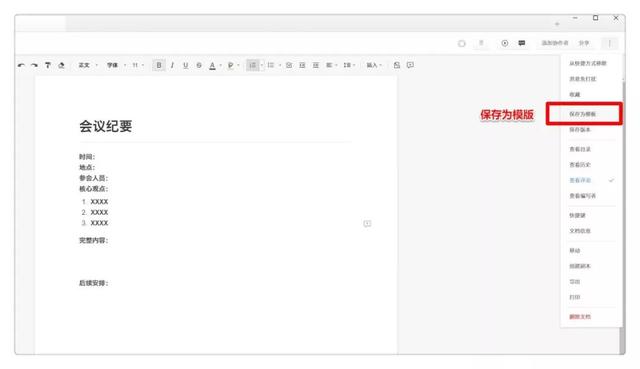This screenshot has width=640, height=369.
Task: Click the image insert toolbar icon
Action: click(x=397, y=65)
